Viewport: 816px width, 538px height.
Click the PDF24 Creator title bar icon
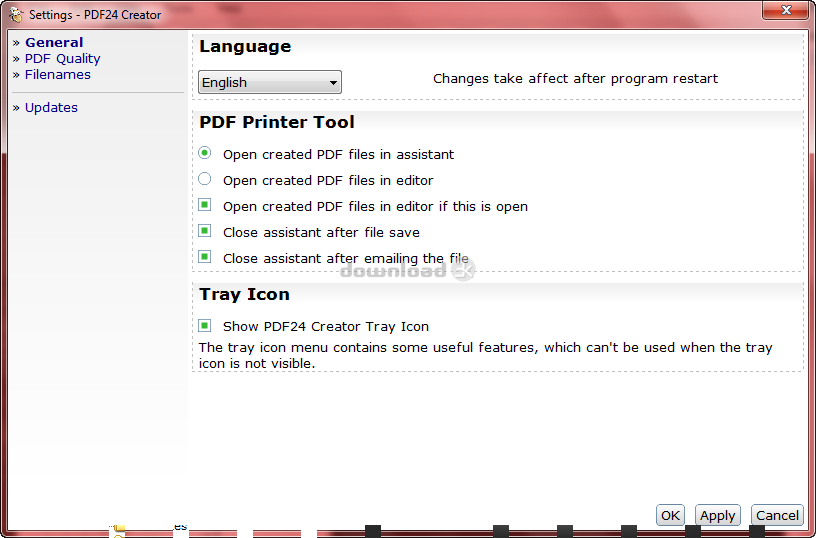[x=16, y=15]
